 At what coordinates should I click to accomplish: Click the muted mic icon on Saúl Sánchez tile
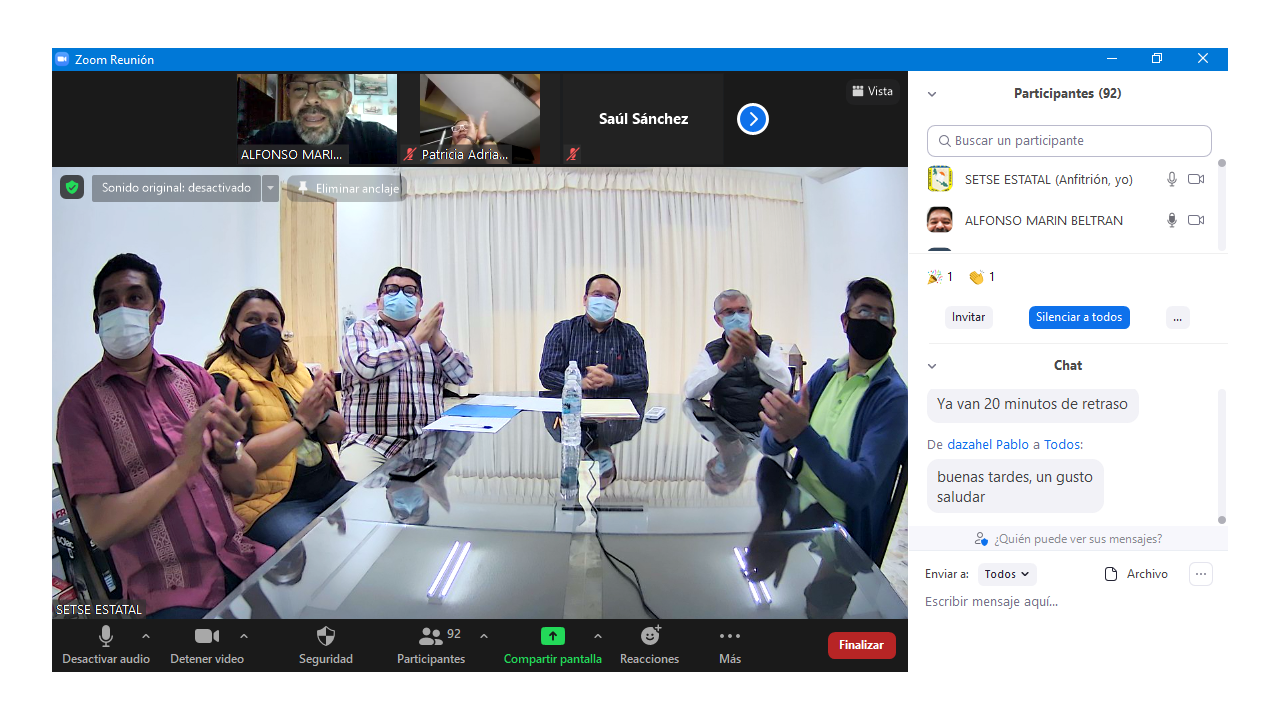click(x=572, y=154)
